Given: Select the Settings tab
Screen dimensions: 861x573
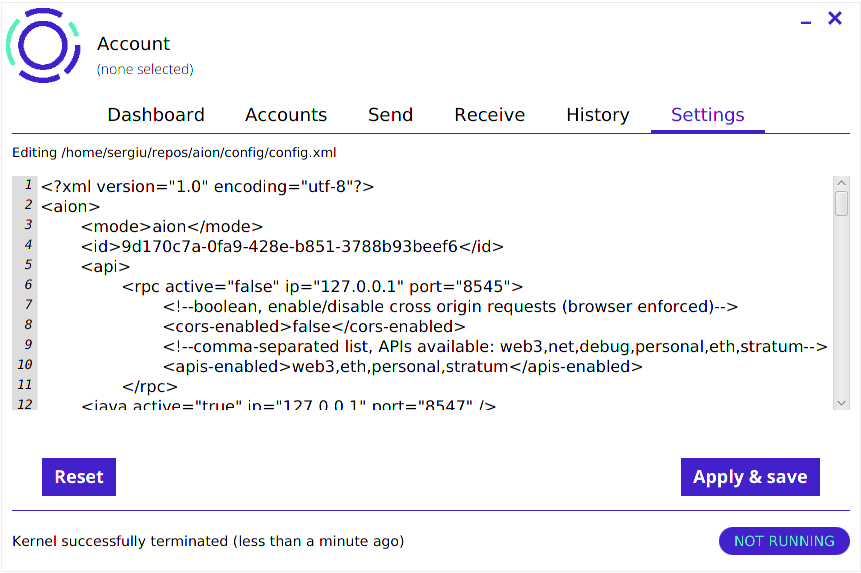Looking at the screenshot, I should [x=707, y=115].
